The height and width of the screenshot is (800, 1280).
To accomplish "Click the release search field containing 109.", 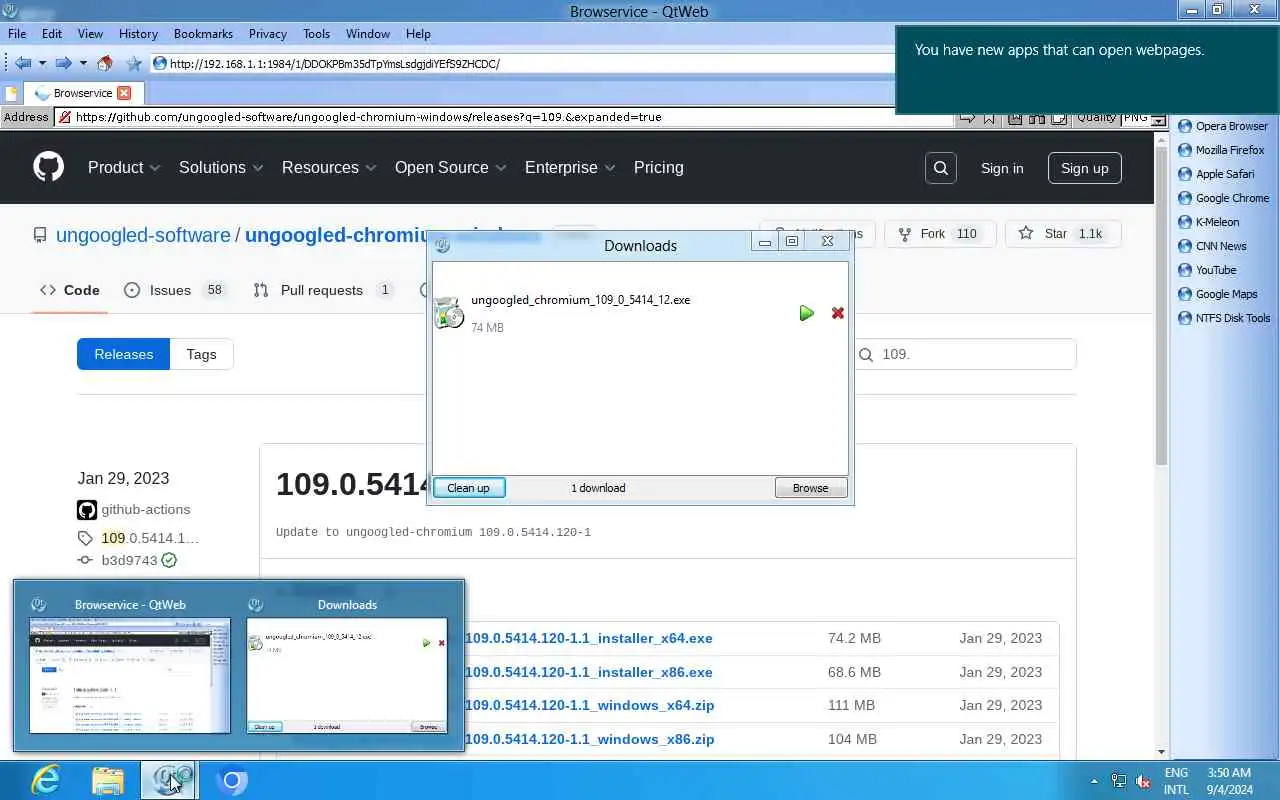I will [966, 354].
